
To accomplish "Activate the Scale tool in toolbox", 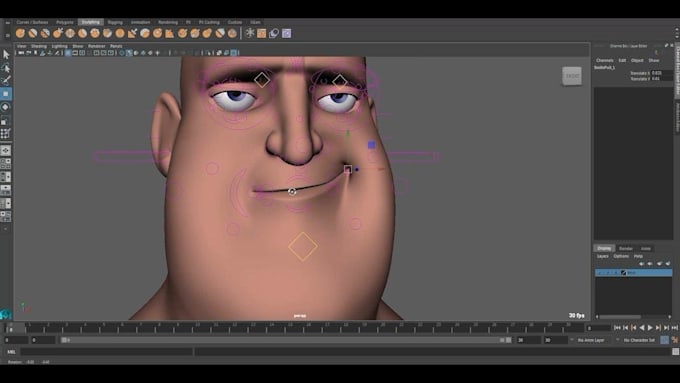I will (x=6, y=120).
